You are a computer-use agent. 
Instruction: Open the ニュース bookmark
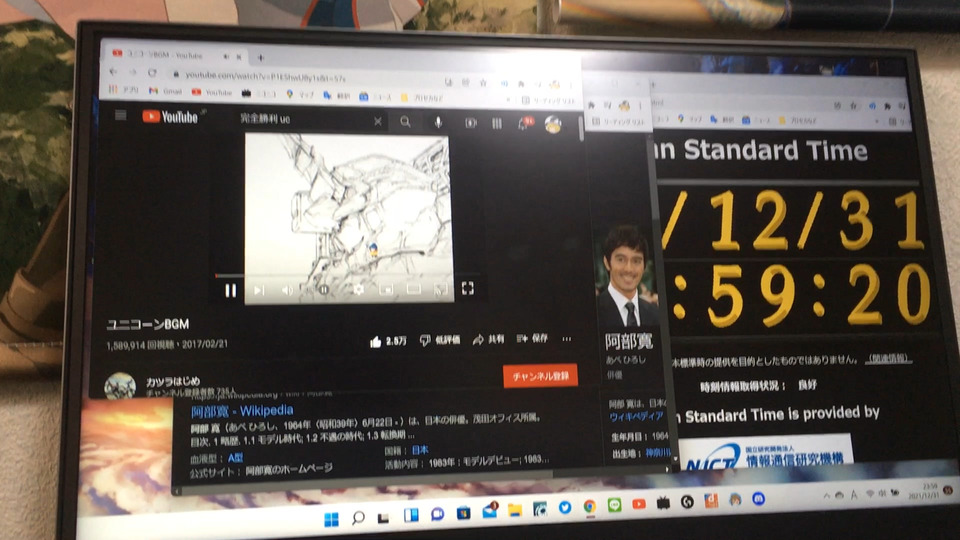click(375, 97)
